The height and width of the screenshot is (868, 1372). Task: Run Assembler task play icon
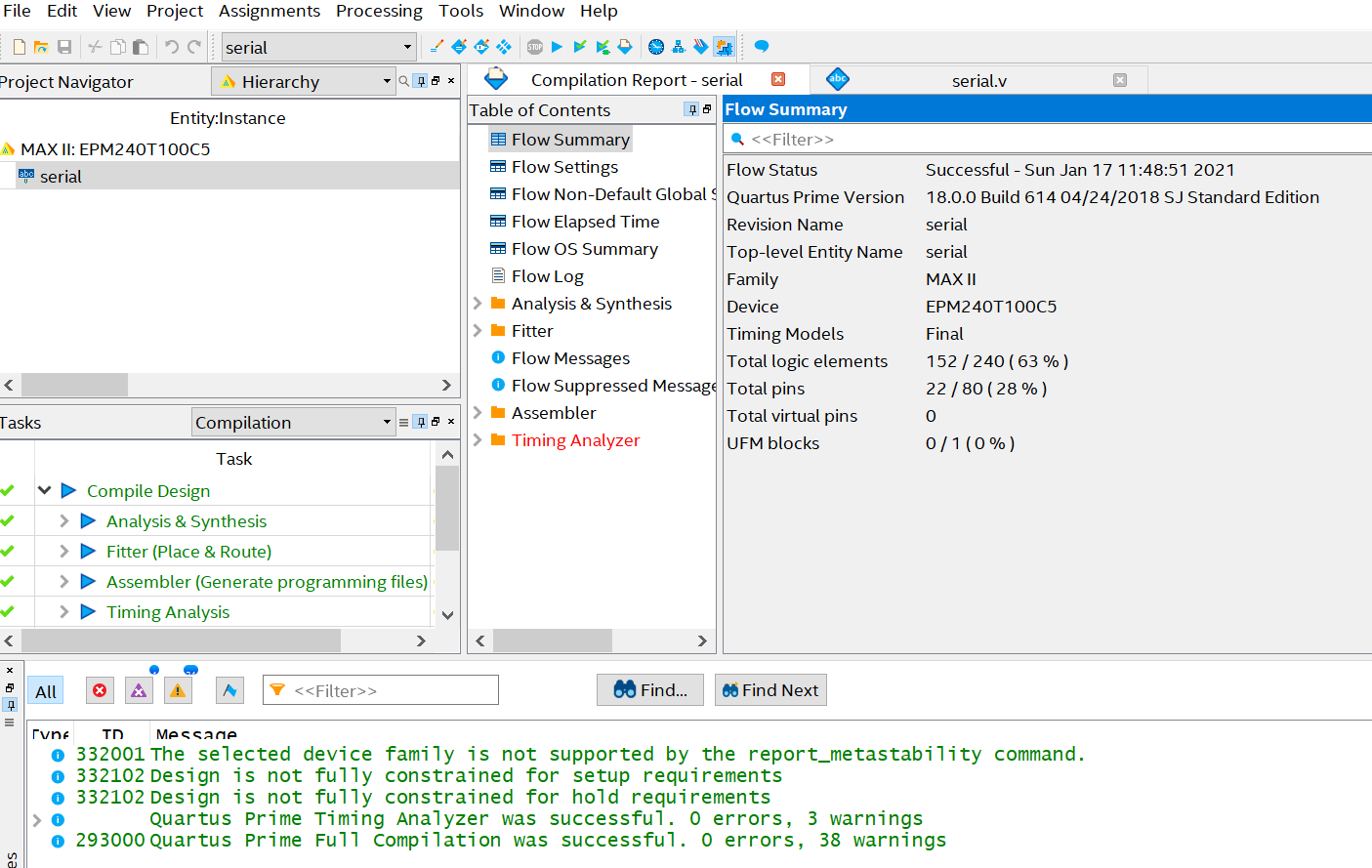tap(88, 581)
